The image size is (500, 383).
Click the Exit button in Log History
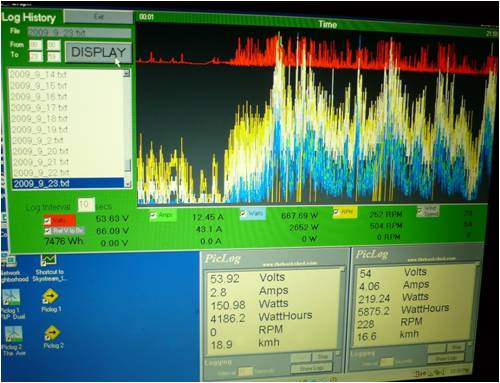pos(98,16)
